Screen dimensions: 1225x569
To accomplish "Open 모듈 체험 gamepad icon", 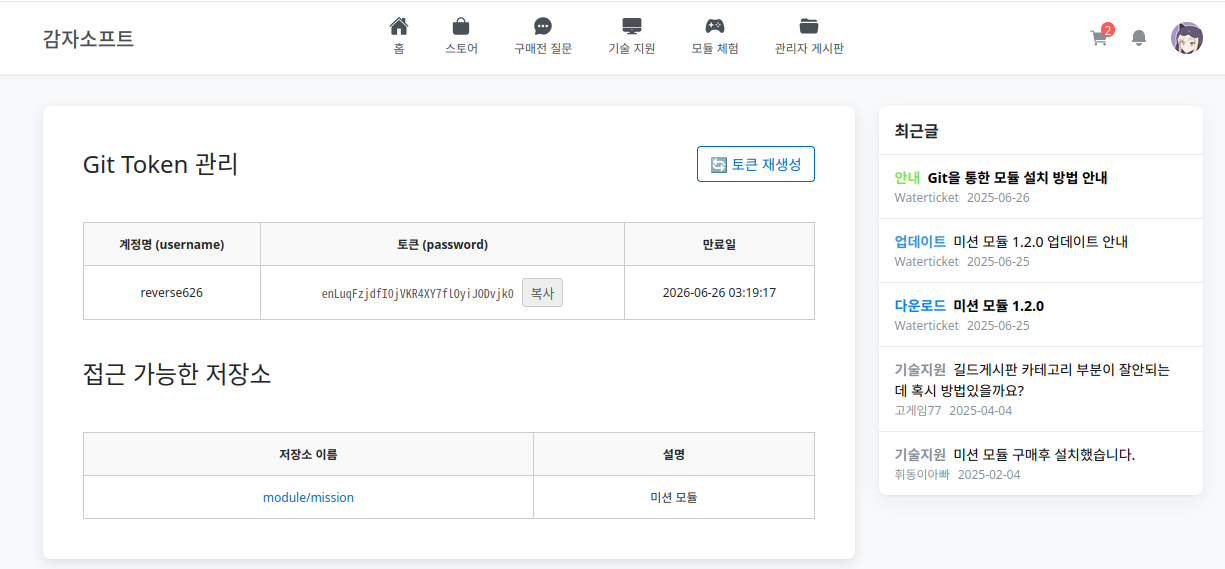I will pyautogui.click(x=715, y=26).
